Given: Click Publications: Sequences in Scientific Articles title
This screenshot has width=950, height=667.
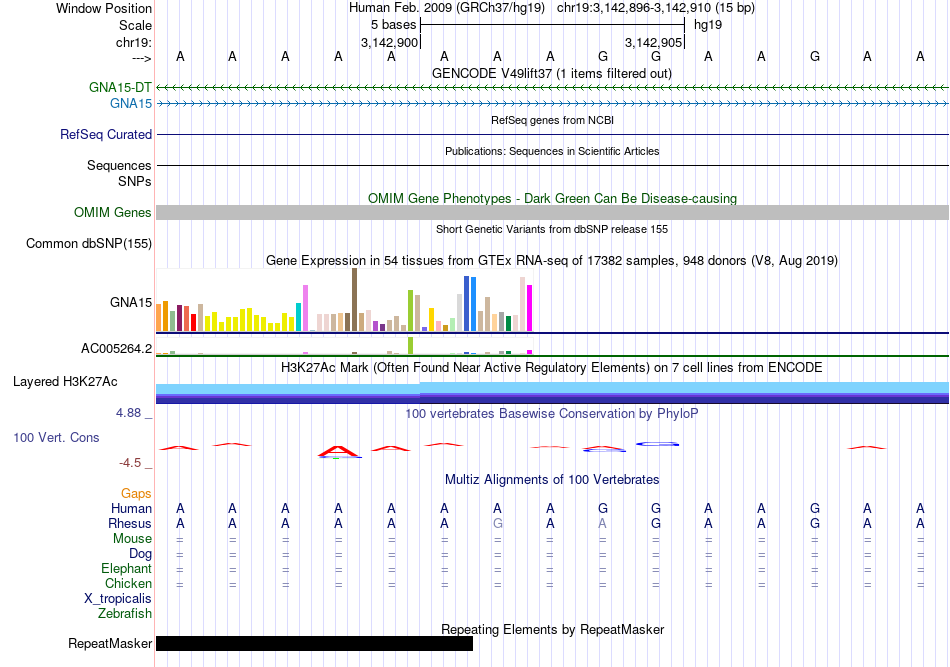Looking at the screenshot, I should (552, 151).
